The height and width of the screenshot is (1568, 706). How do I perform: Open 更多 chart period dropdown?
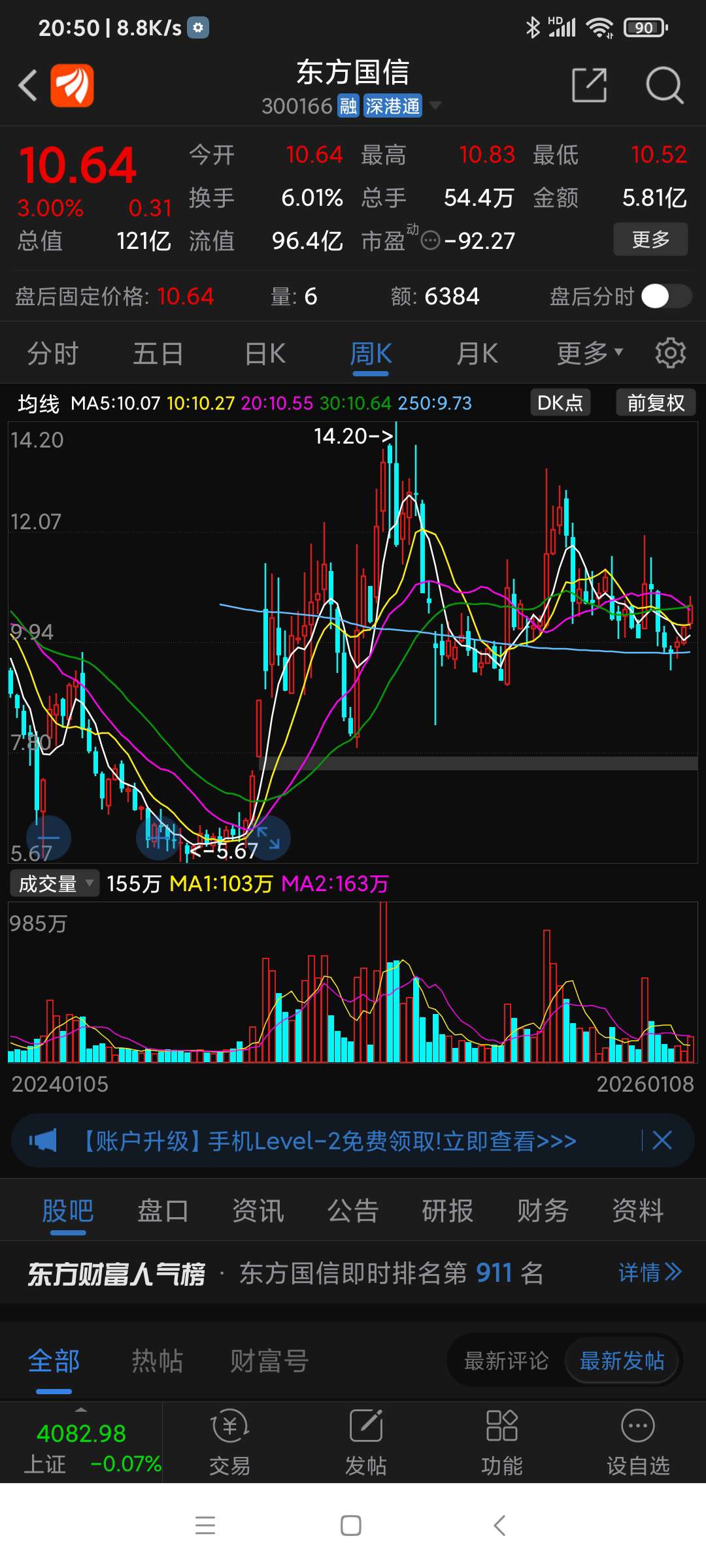(x=590, y=353)
